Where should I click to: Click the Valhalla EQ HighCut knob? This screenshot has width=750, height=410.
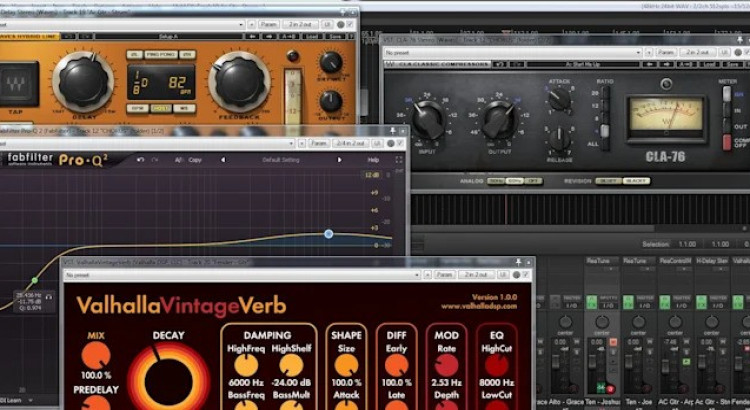497,364
